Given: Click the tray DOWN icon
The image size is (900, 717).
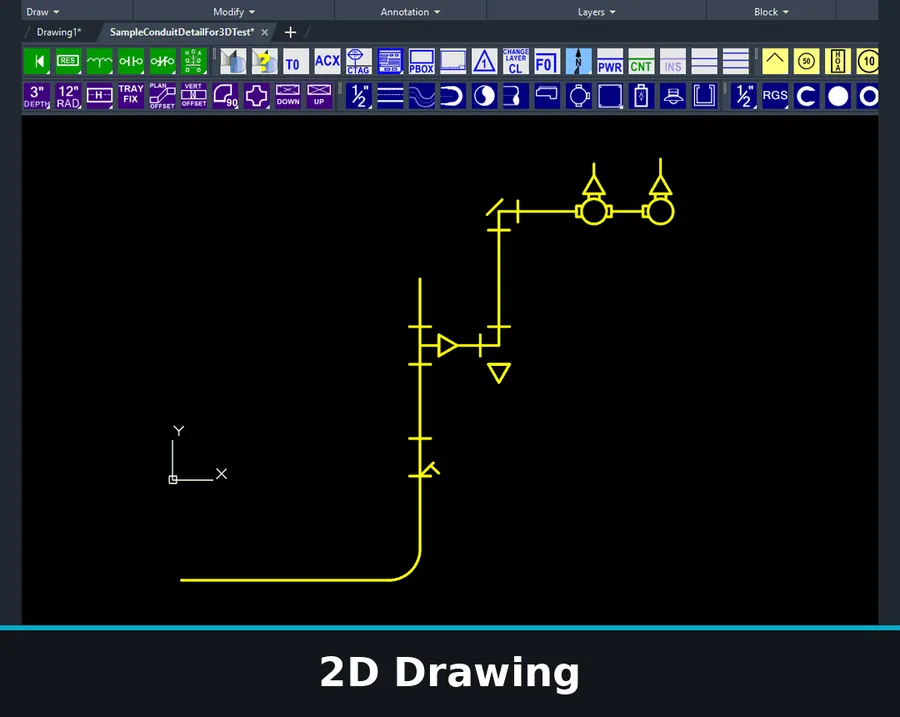Looking at the screenshot, I should pyautogui.click(x=288, y=96).
